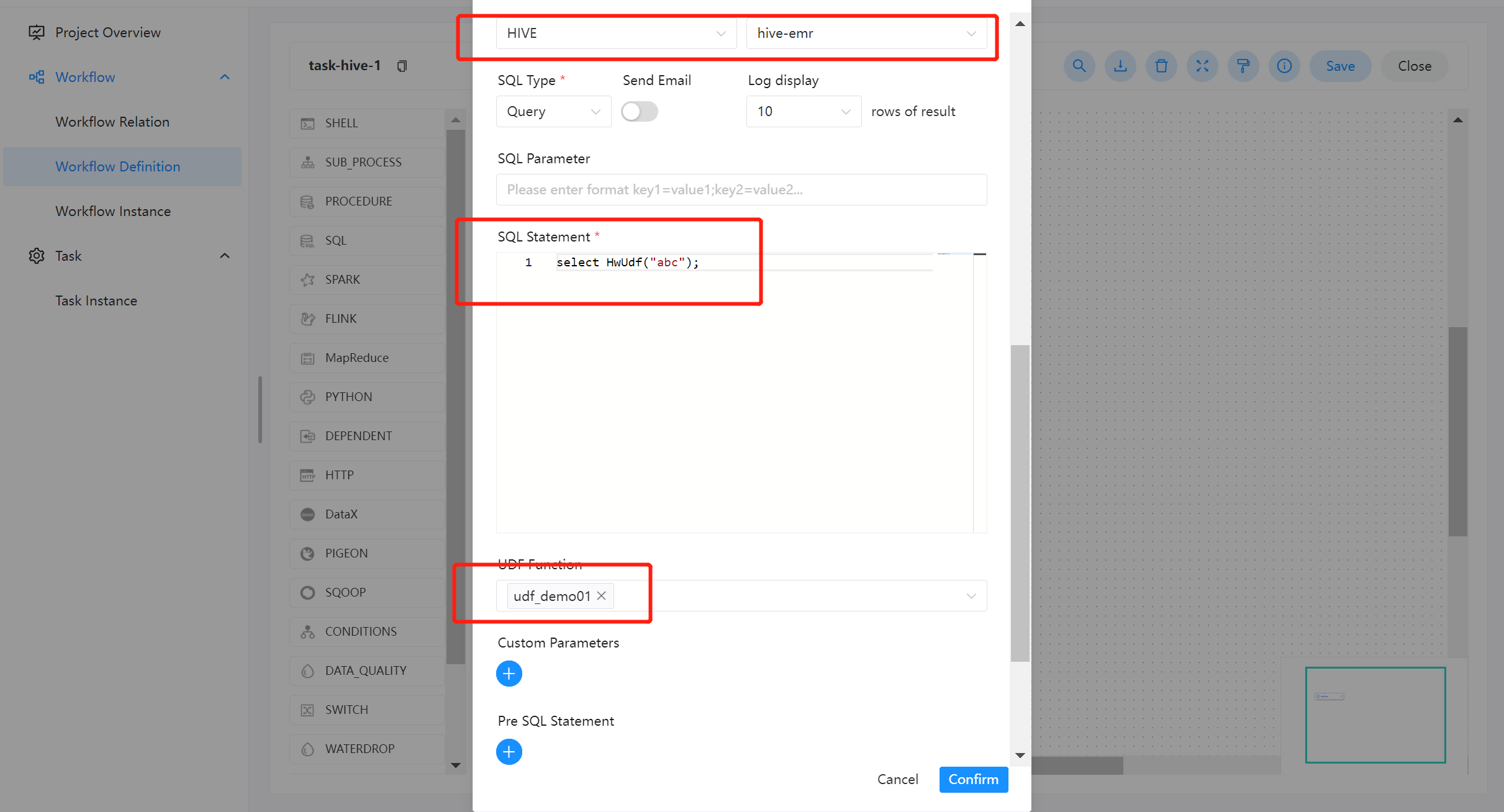
Task: Open Project Overview in sidebar
Action: click(x=107, y=32)
